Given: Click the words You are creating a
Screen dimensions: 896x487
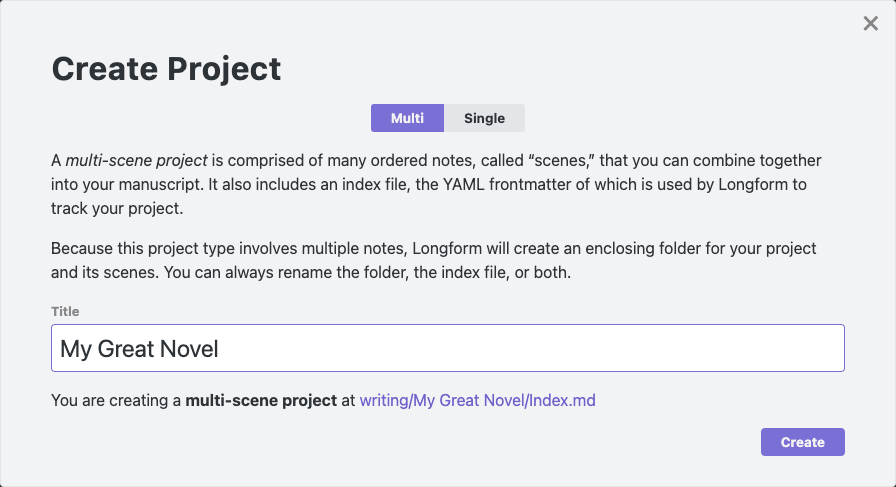Looking at the screenshot, I should 116,400.
